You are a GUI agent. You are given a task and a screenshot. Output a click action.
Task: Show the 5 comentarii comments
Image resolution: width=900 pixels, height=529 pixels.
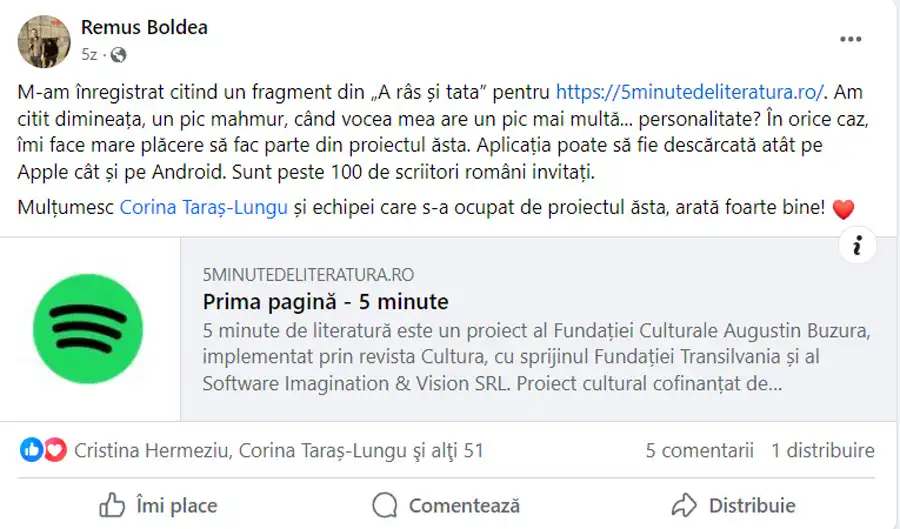pyautogui.click(x=699, y=451)
